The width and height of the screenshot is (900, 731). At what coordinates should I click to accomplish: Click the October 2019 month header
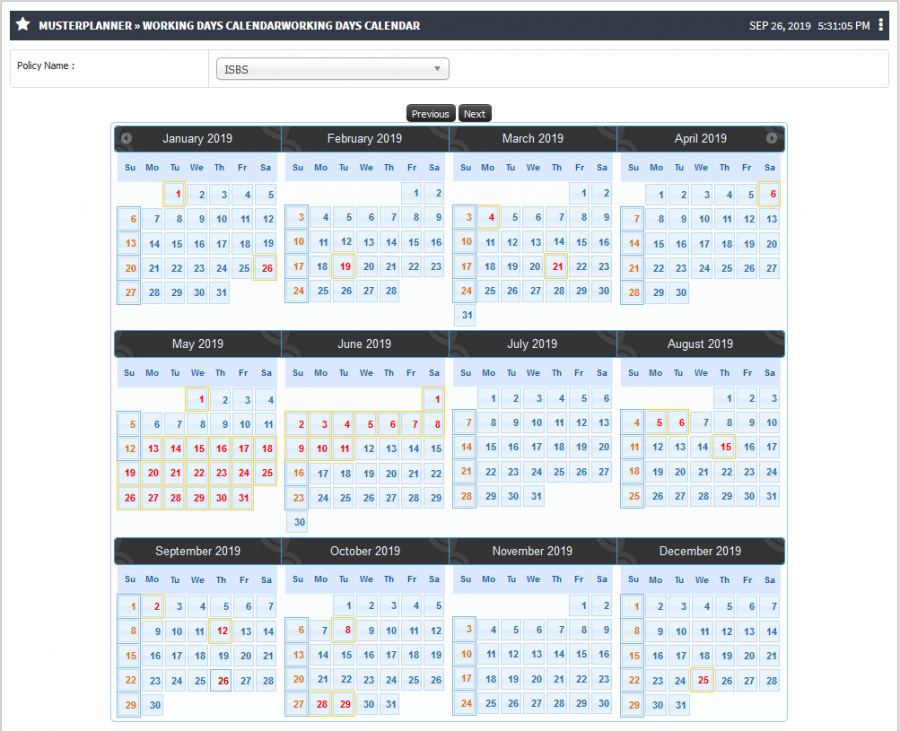tap(365, 551)
